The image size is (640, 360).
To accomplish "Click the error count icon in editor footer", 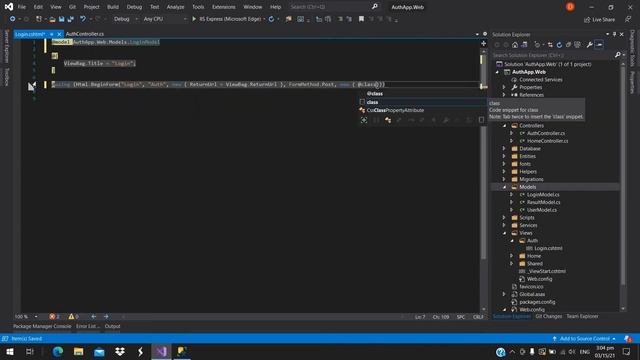I will pos(52,317).
